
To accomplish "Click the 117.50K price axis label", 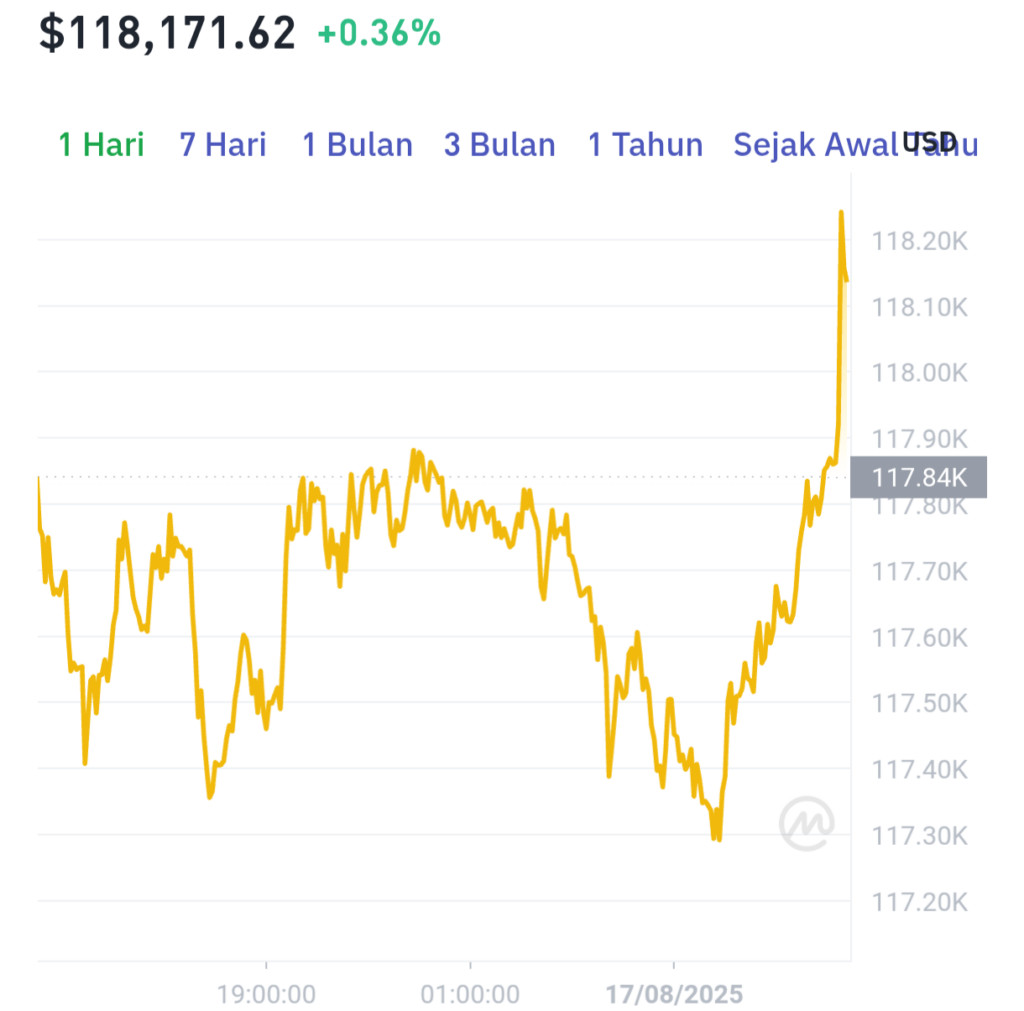I will click(920, 703).
